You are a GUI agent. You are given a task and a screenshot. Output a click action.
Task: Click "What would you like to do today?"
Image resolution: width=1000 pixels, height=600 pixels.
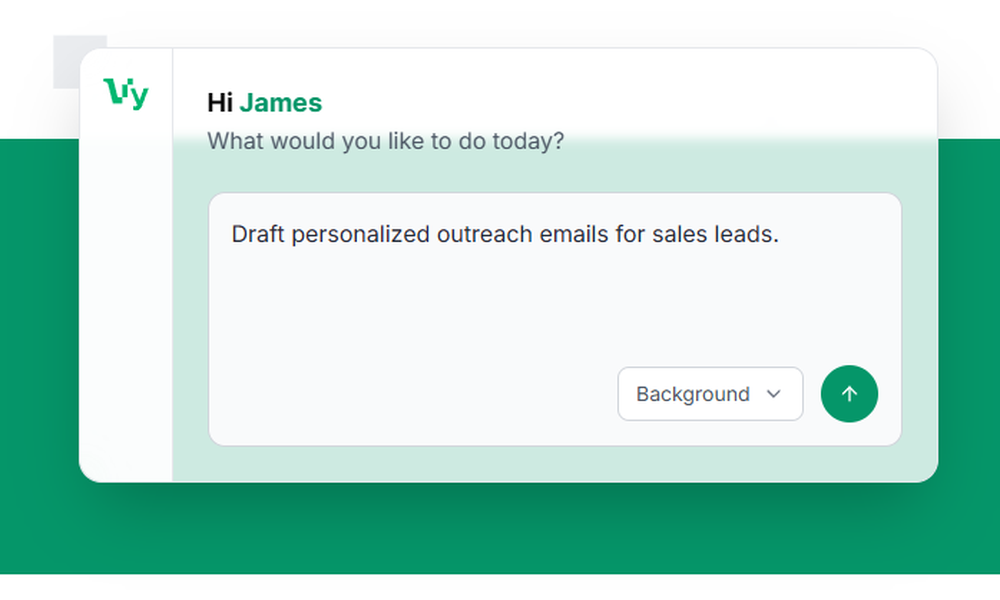[385, 141]
